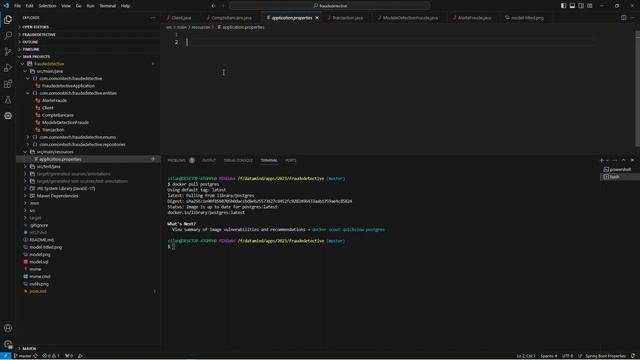Viewport: 640px width, 360px height.
Task: Split the editor to the right
Action: coord(624,18)
